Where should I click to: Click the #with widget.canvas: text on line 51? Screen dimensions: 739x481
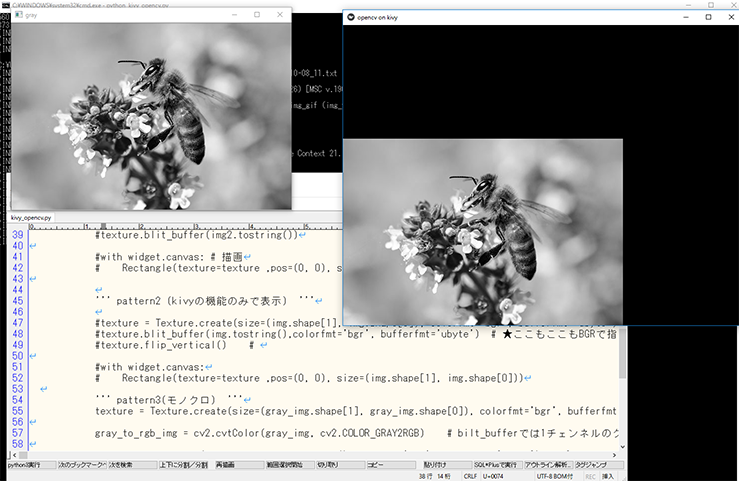tap(150, 367)
